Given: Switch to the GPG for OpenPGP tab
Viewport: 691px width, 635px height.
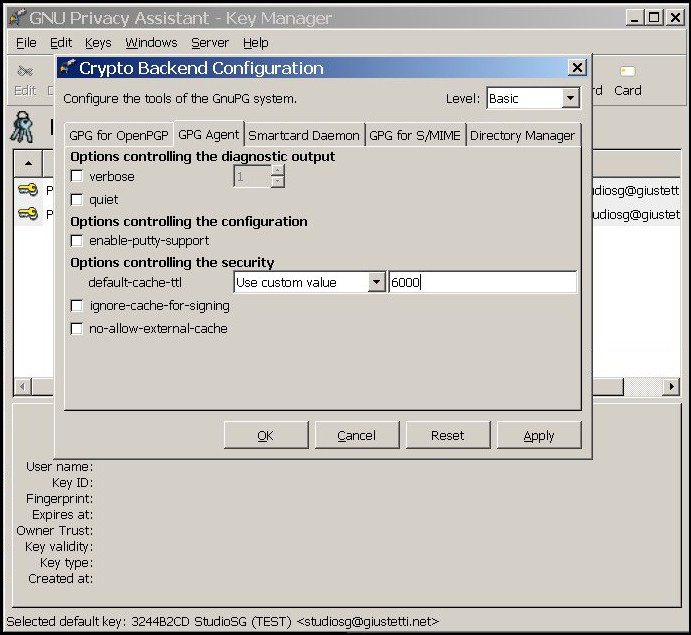Looking at the screenshot, I should [x=119, y=135].
